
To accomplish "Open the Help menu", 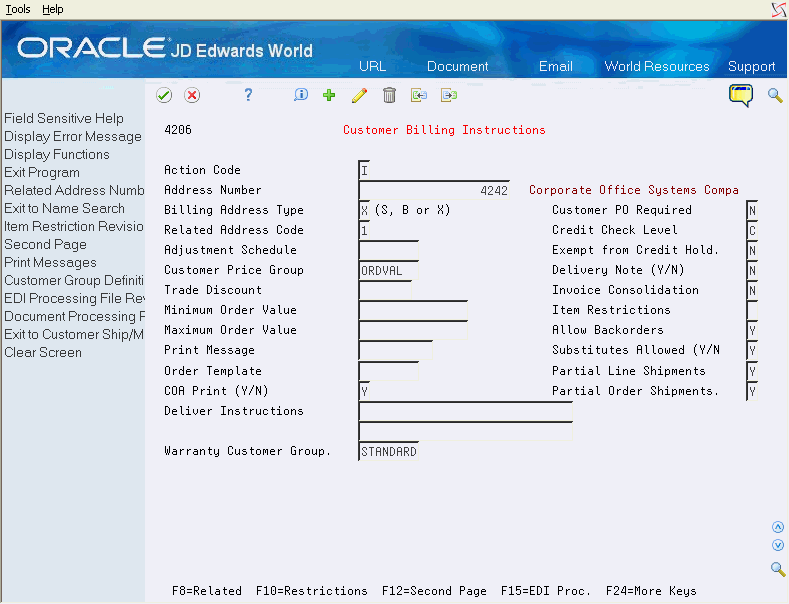I will [52, 9].
